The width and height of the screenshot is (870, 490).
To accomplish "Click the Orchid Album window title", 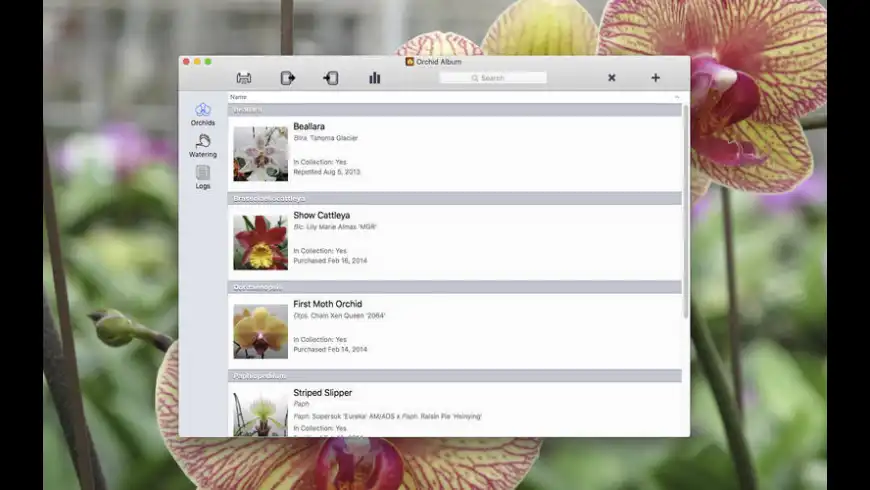I will [x=438, y=62].
